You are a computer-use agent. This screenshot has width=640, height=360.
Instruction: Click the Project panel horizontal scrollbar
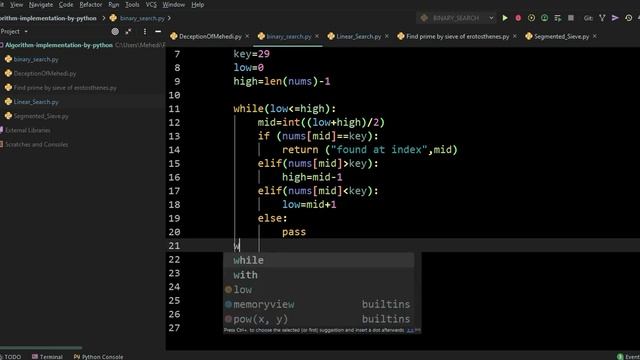tap(41, 348)
